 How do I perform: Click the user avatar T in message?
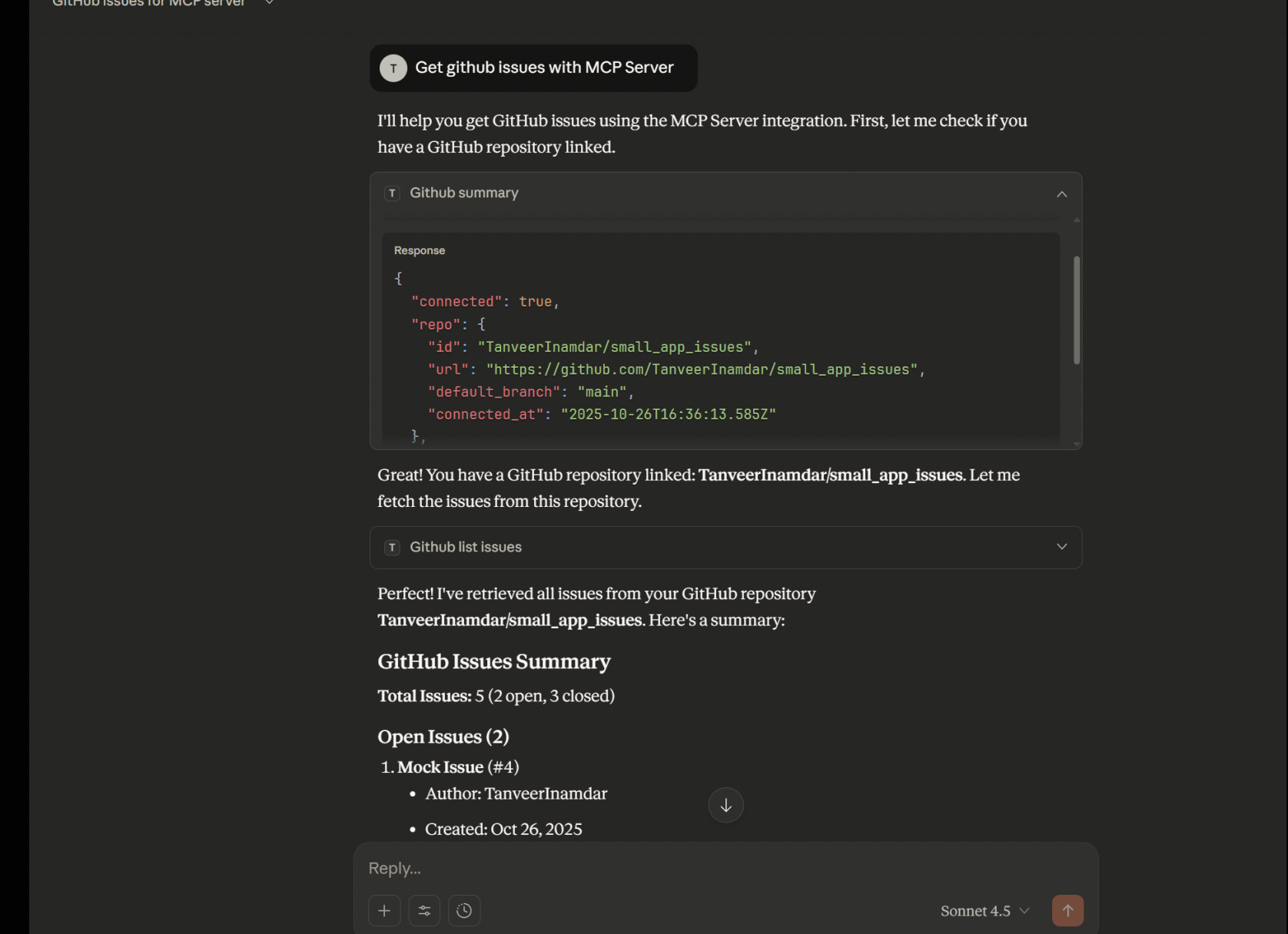click(393, 68)
